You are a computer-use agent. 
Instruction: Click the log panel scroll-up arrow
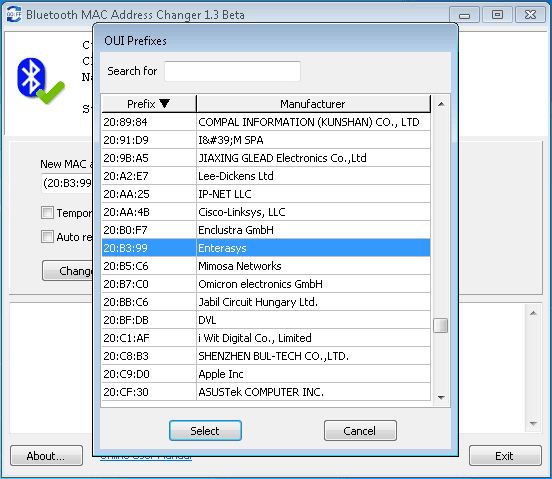pos(533,313)
